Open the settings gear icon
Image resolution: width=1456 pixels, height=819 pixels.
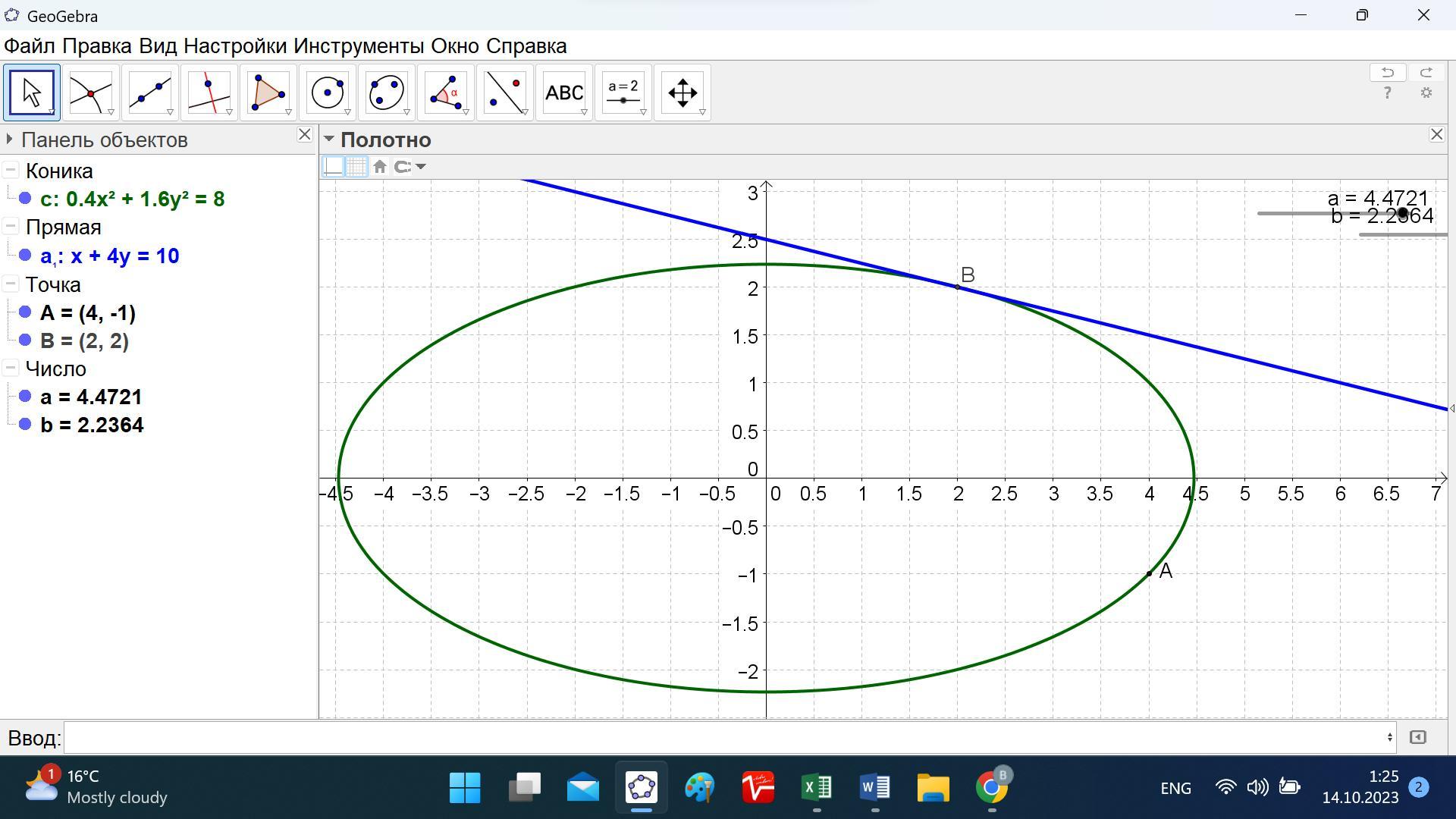(1426, 93)
